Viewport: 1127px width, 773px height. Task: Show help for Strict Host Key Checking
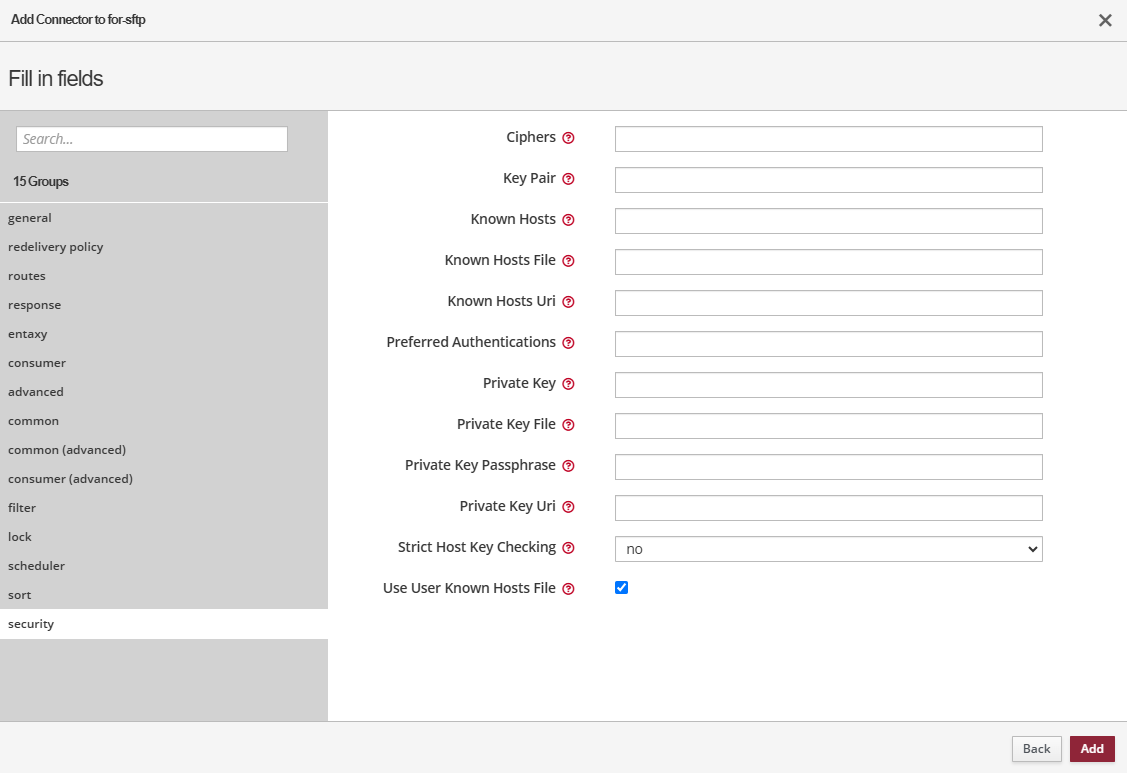[568, 548]
